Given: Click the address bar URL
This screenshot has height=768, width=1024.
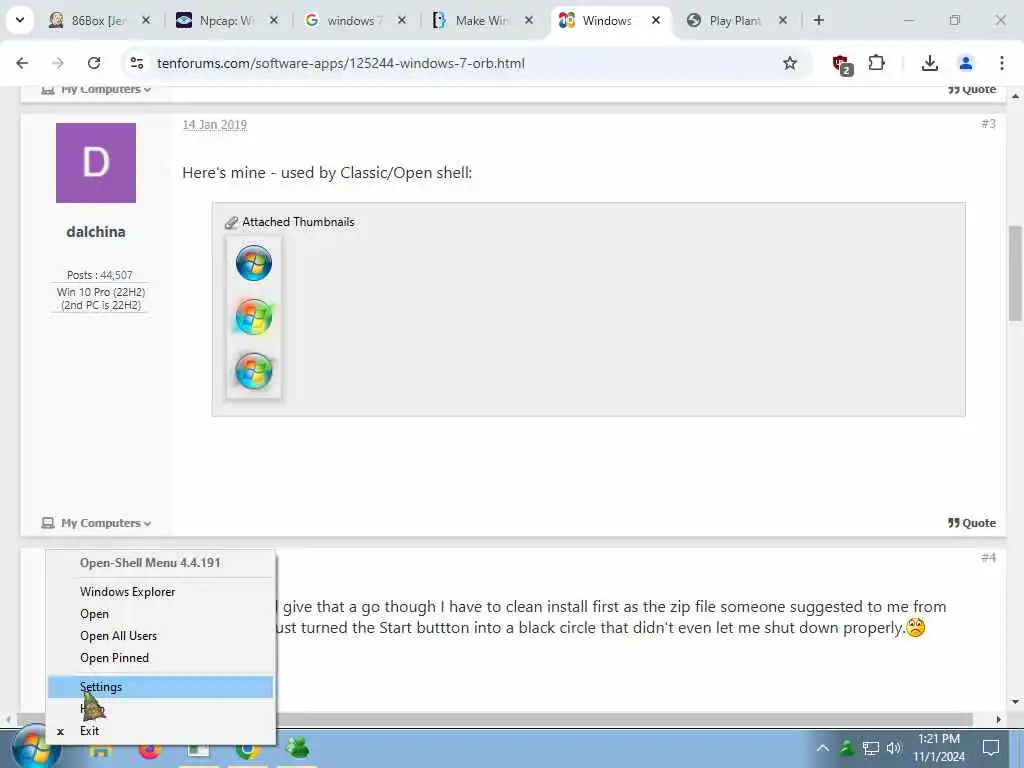Looking at the screenshot, I should click(x=340, y=63).
